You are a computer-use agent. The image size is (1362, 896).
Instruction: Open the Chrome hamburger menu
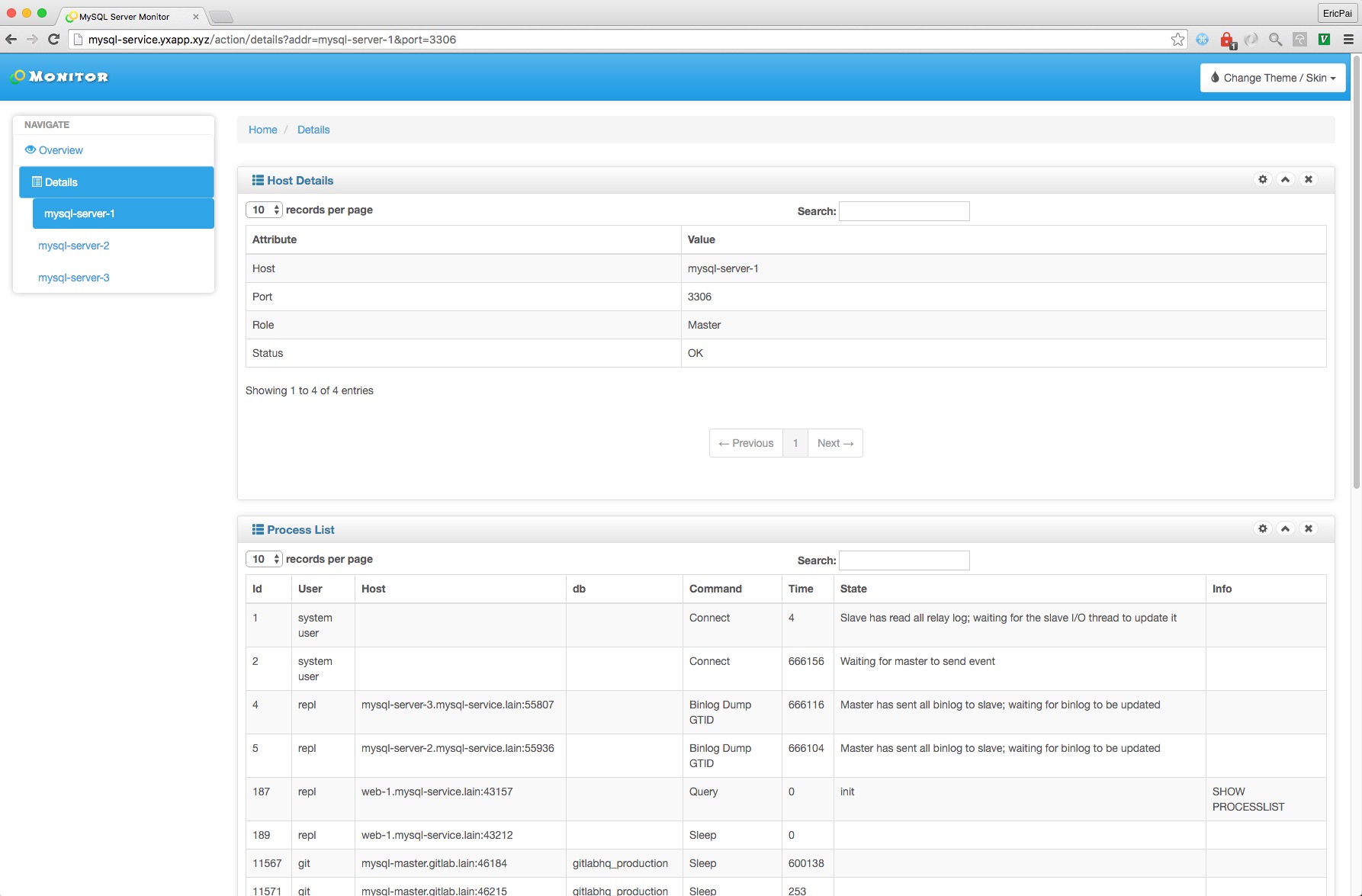(1348, 40)
